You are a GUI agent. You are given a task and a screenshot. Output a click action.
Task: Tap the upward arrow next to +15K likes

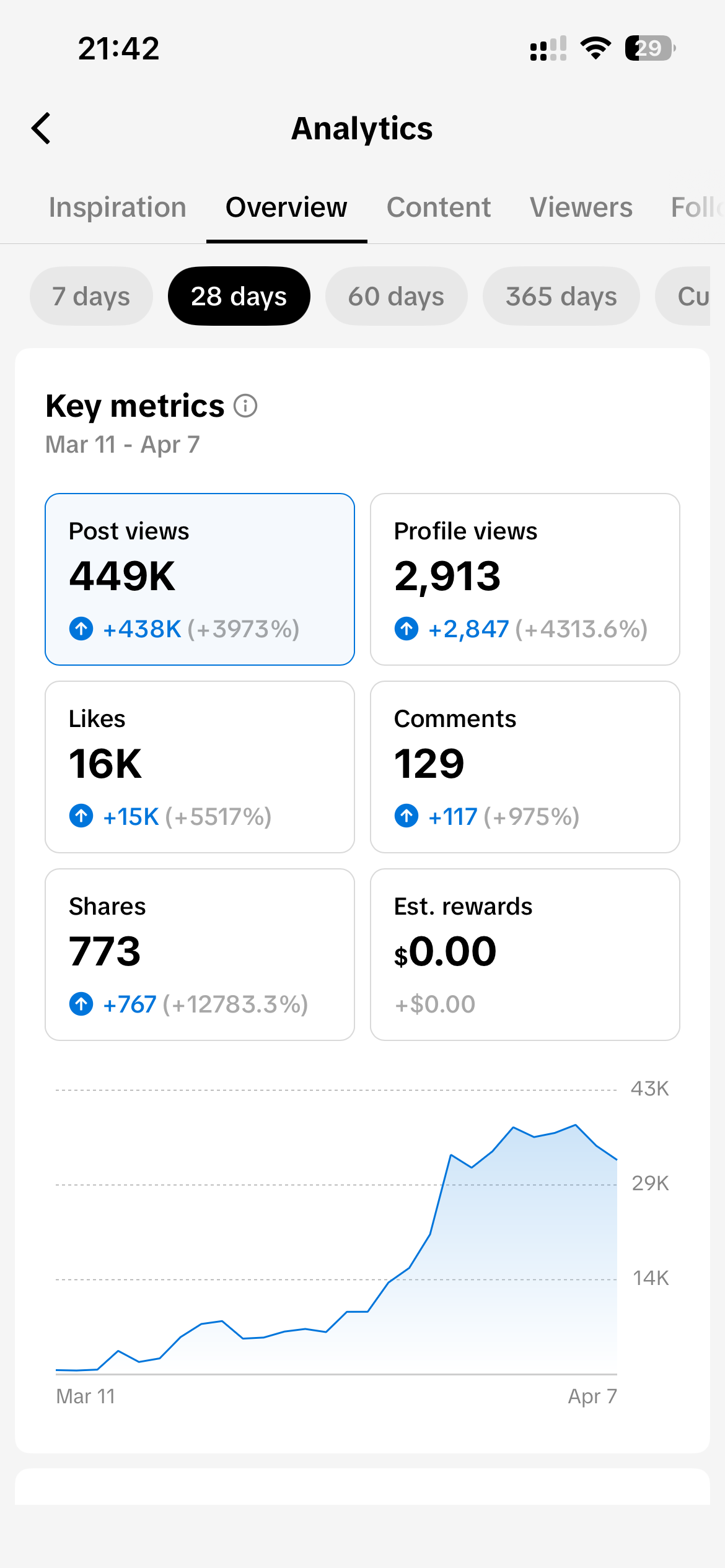tap(81, 816)
